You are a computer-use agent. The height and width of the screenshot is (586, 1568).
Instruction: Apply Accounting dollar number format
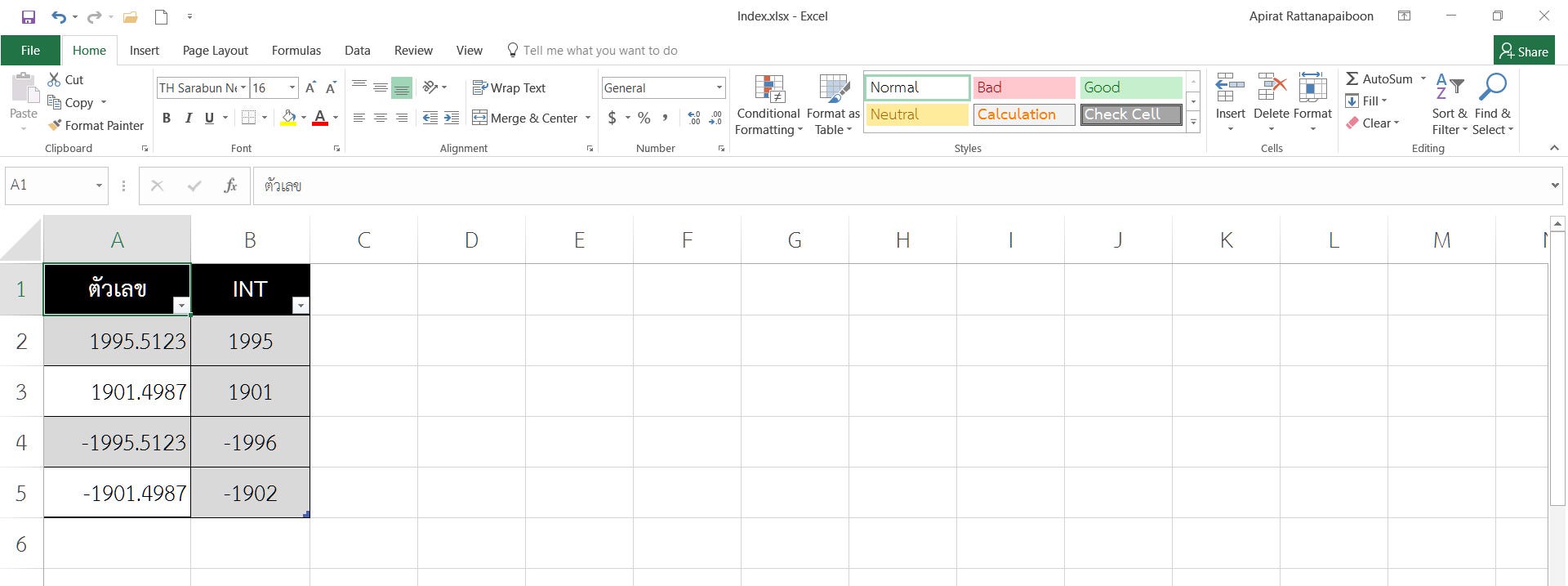pos(612,118)
